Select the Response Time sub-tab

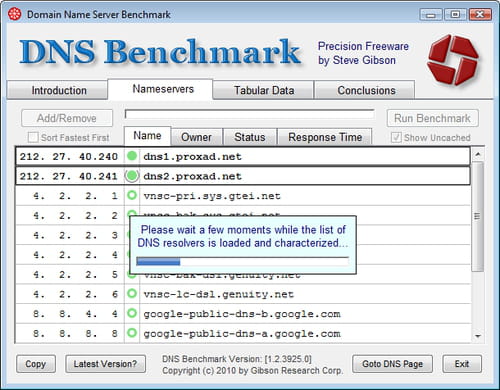(x=325, y=137)
